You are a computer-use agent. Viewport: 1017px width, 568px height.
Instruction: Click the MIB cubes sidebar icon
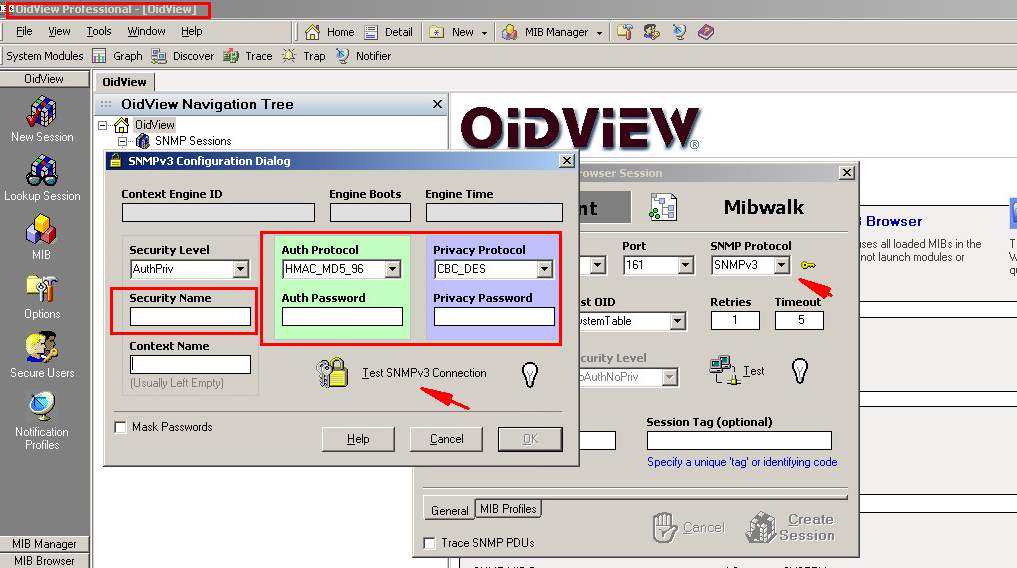pos(42,231)
